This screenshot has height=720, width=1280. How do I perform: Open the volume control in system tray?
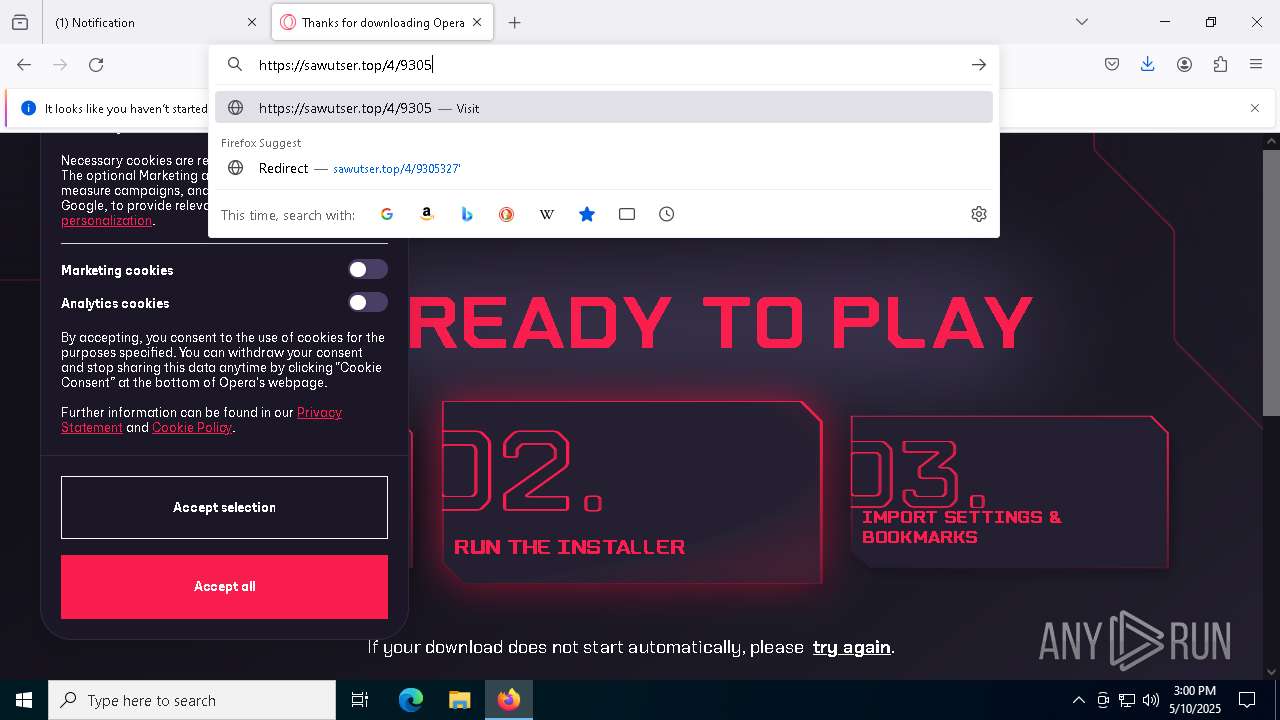(x=1151, y=700)
